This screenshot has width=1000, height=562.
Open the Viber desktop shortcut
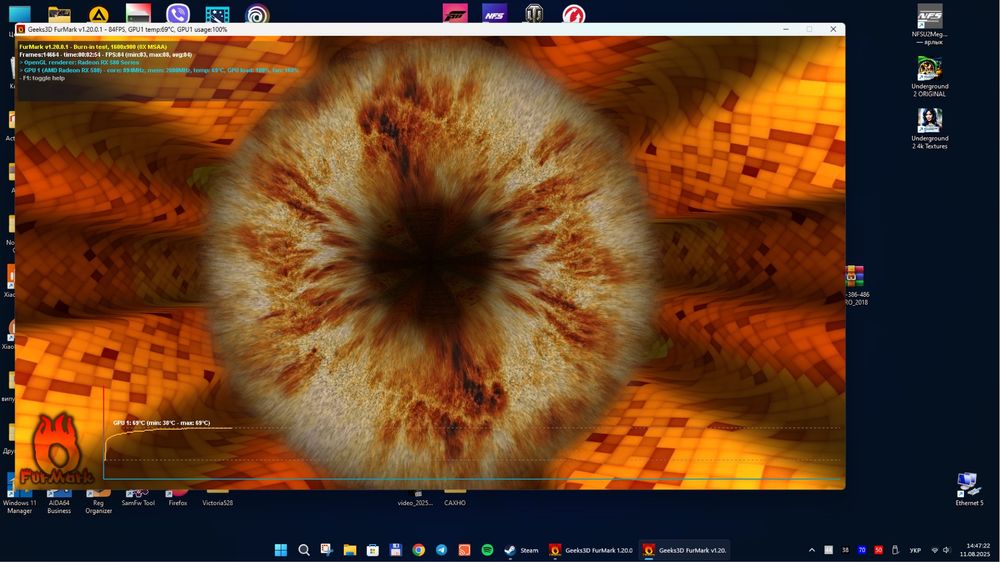pyautogui.click(x=177, y=14)
